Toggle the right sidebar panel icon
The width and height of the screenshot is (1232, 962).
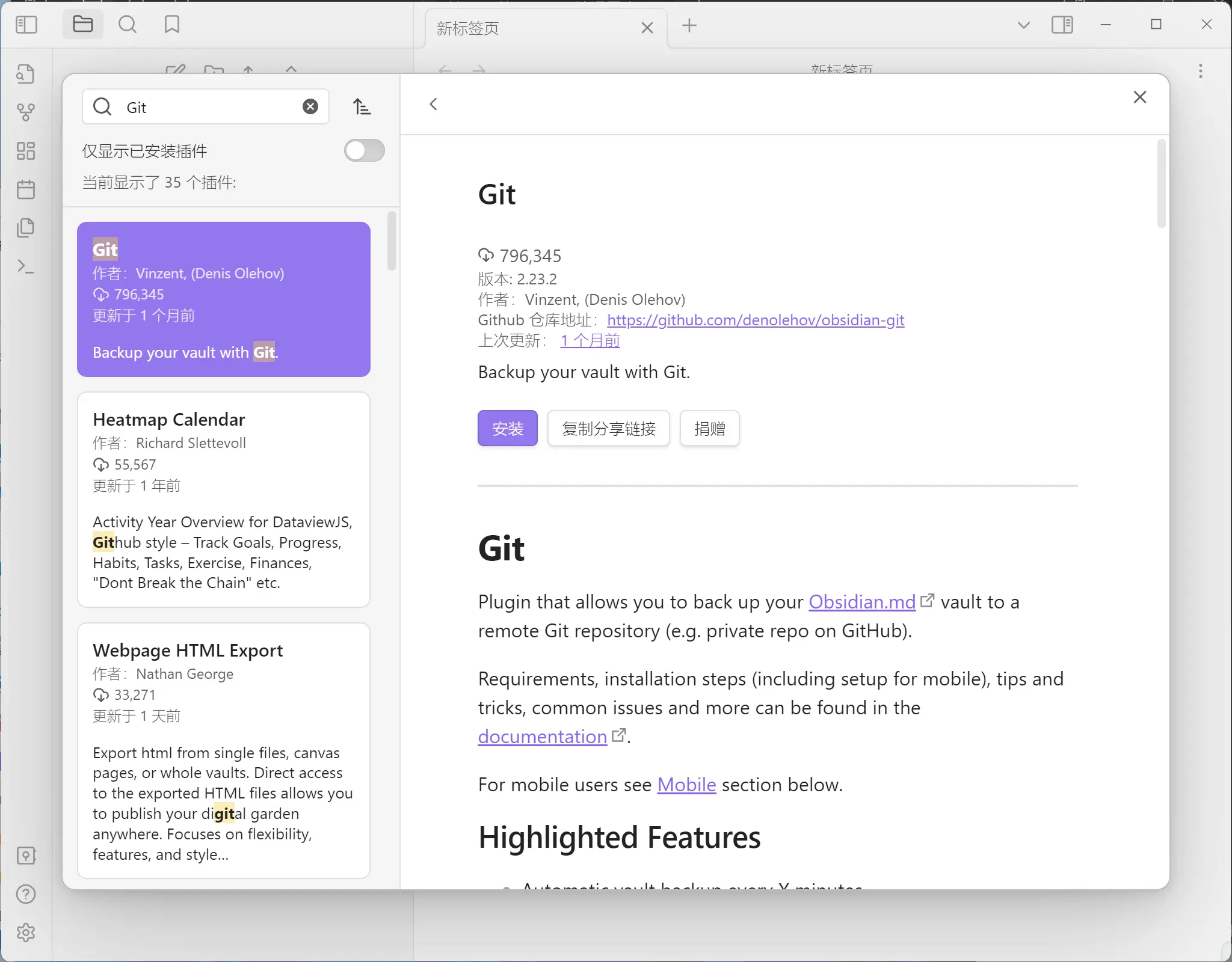(1062, 25)
